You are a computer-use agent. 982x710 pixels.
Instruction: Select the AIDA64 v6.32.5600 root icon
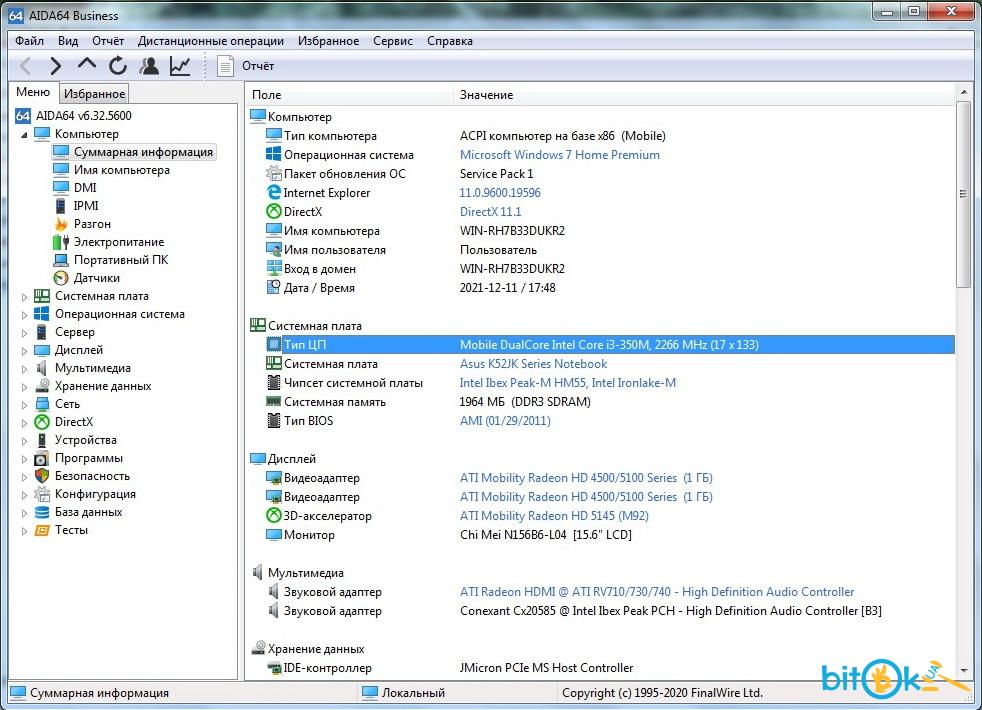point(23,116)
